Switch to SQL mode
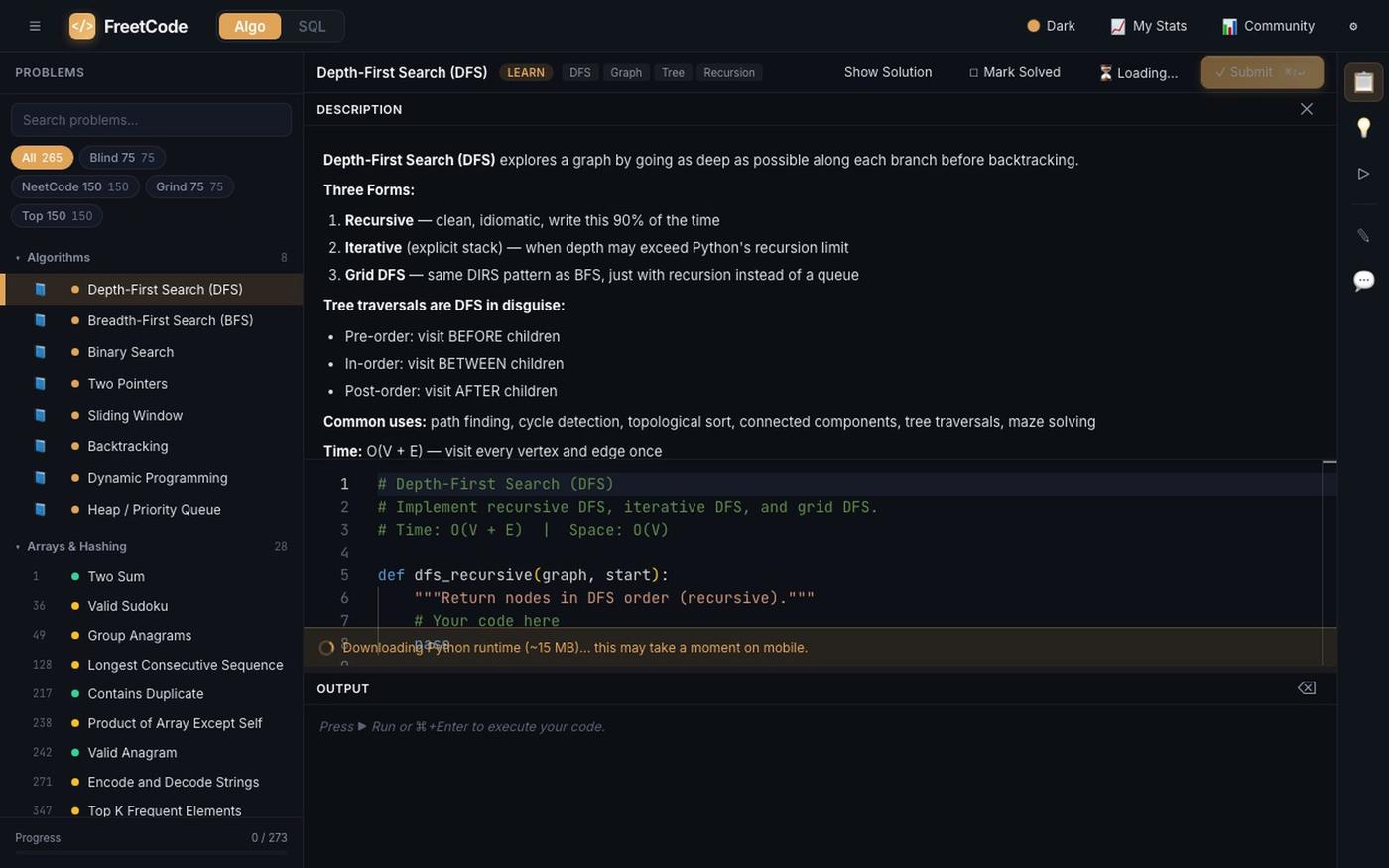 (312, 26)
